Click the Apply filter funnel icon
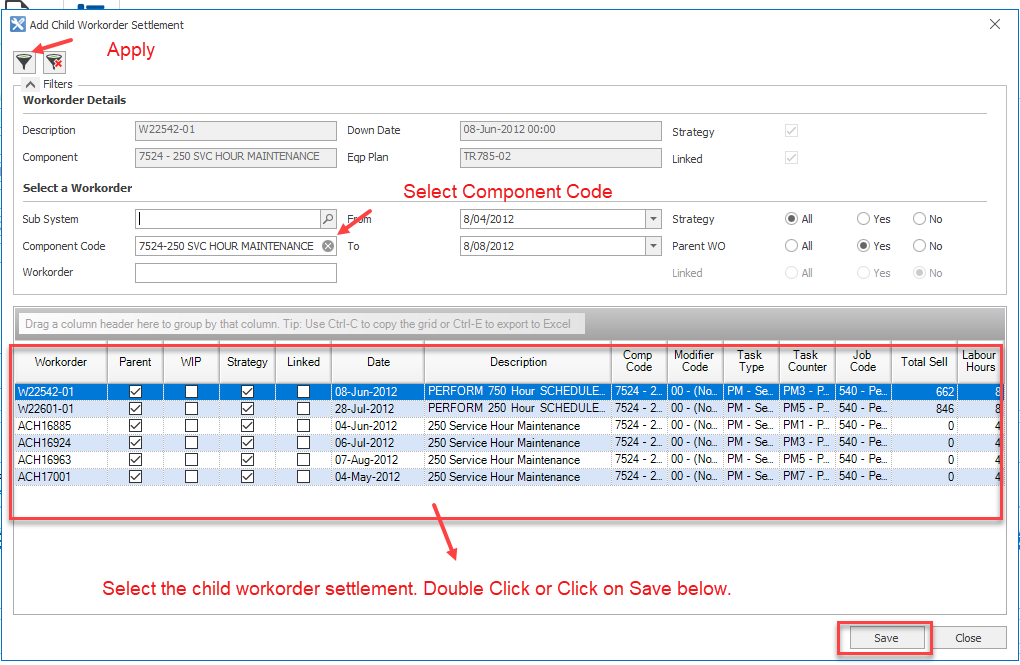The image size is (1020, 665). (24, 62)
